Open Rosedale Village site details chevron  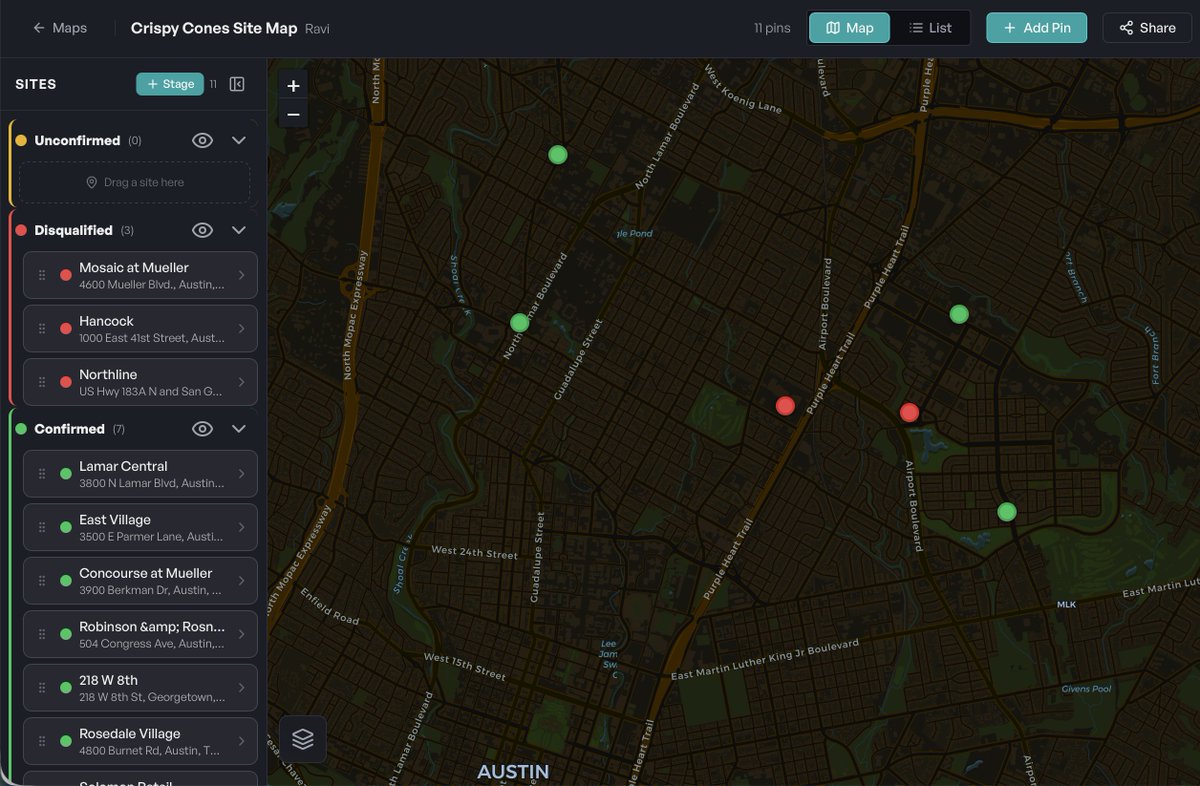click(x=241, y=741)
